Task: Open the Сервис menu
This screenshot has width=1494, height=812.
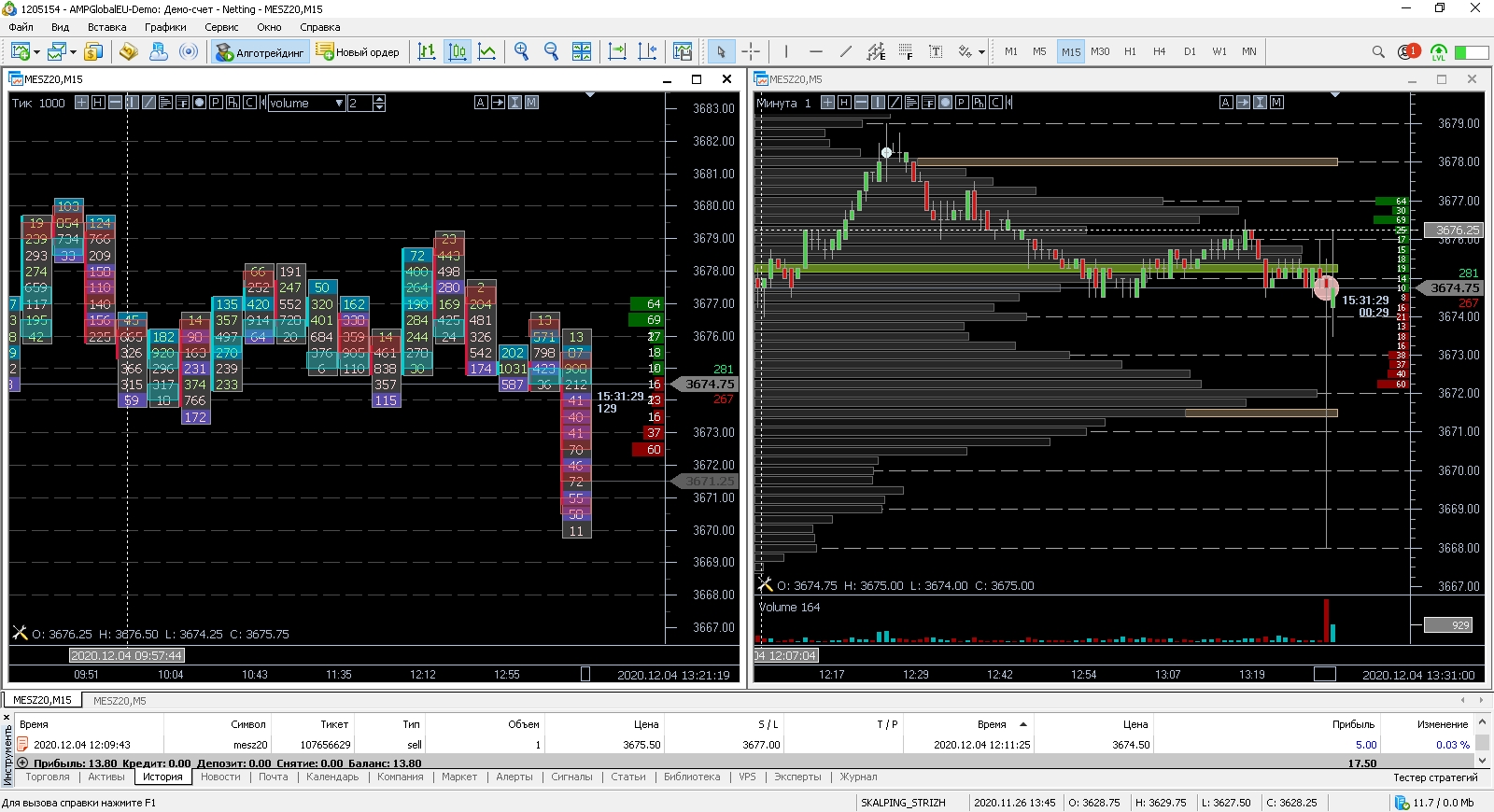Action: (221, 27)
